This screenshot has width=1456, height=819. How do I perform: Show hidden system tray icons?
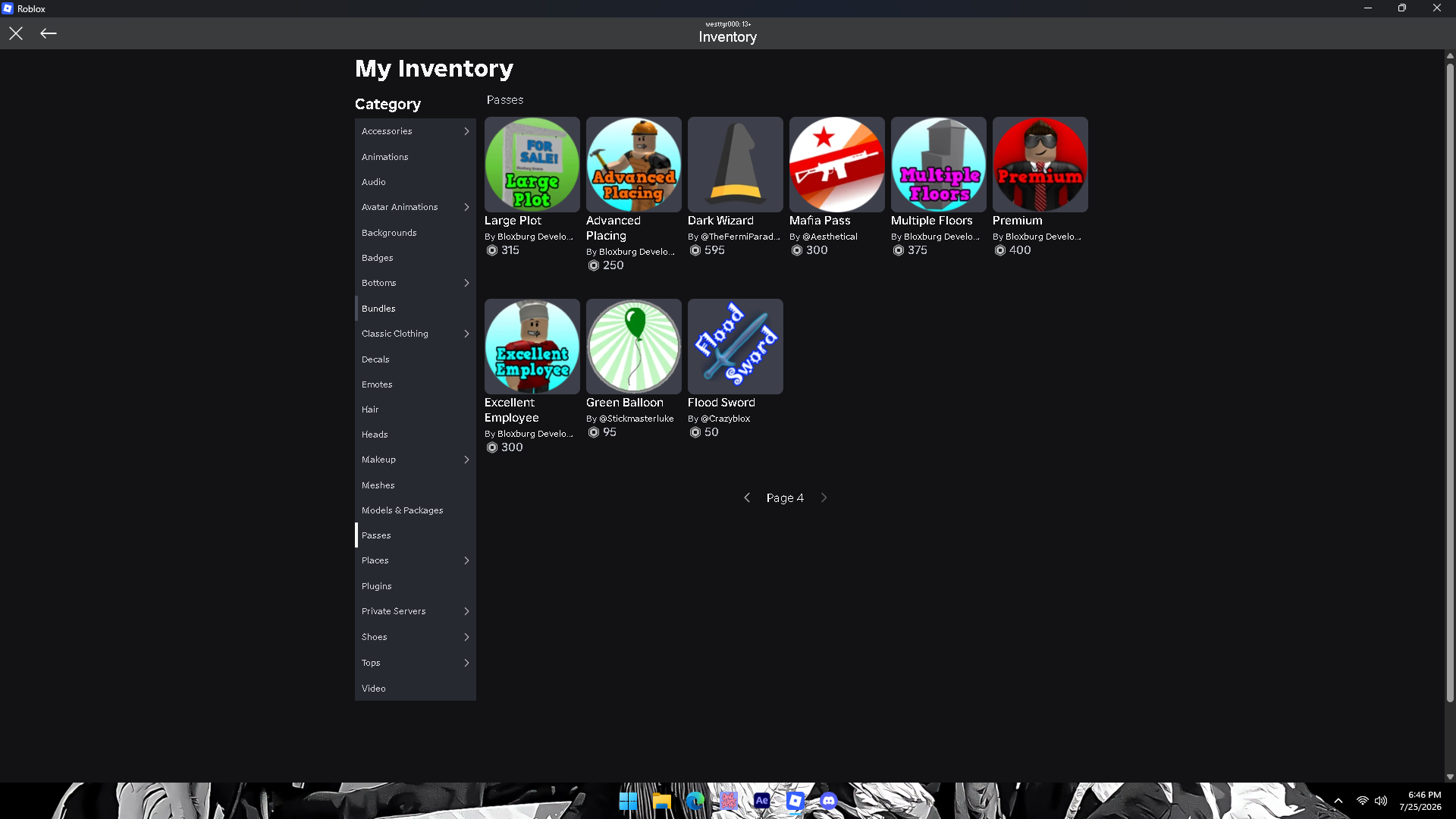coord(1338,801)
